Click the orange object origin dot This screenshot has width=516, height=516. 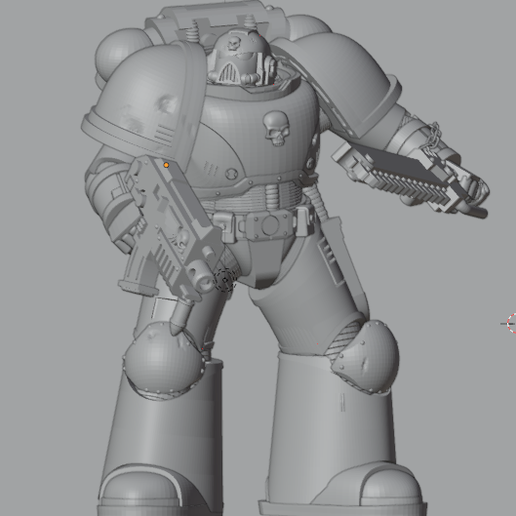[166, 165]
